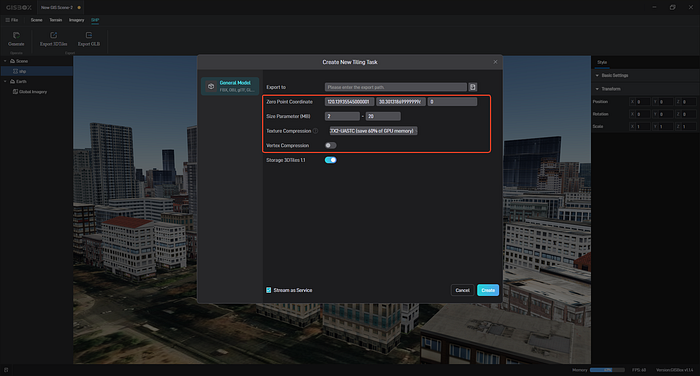Viewport: 700px width, 376px height.
Task: Restore down the GISBOX window
Action: [672, 7]
